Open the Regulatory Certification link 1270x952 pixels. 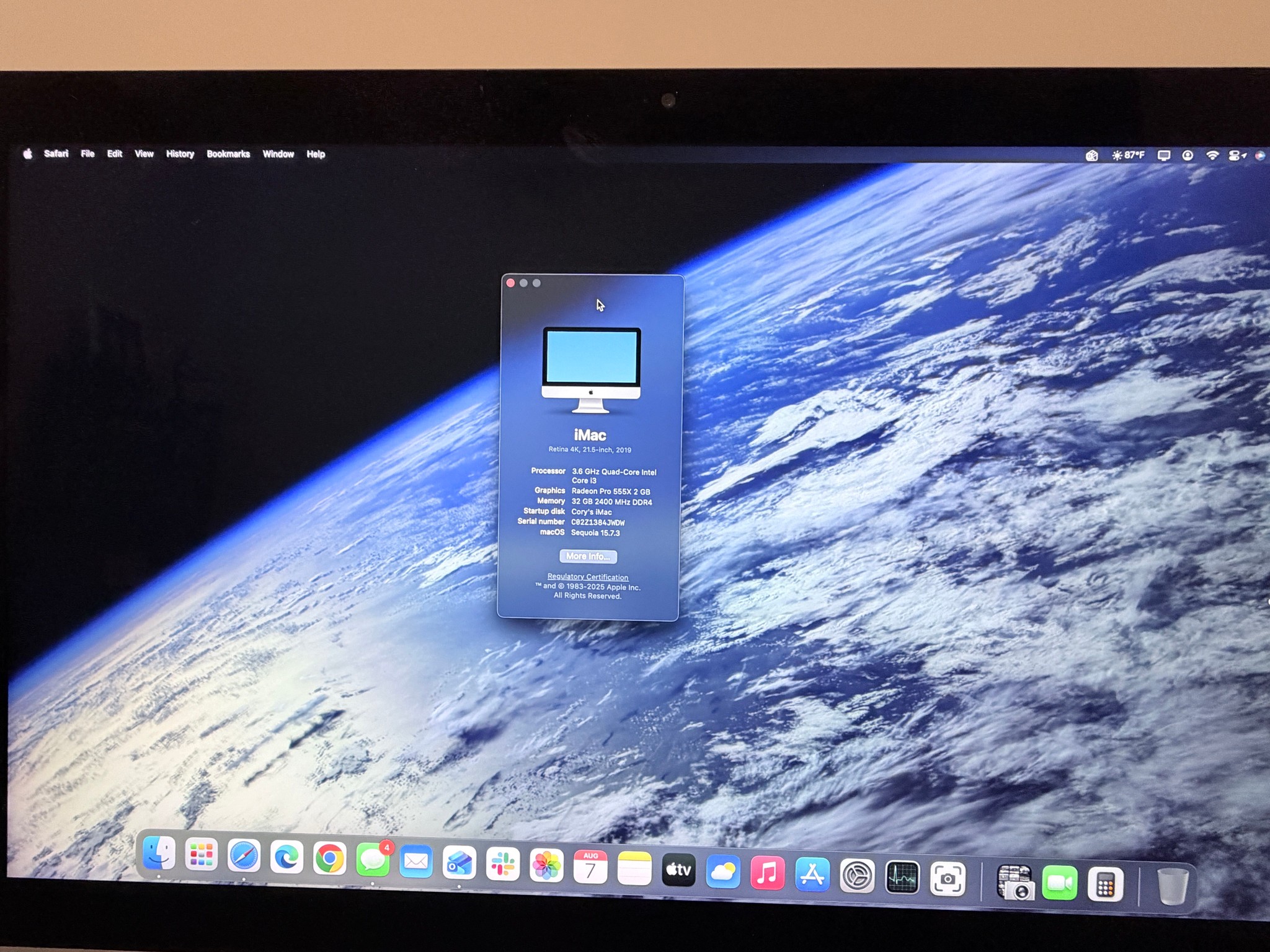(588, 577)
